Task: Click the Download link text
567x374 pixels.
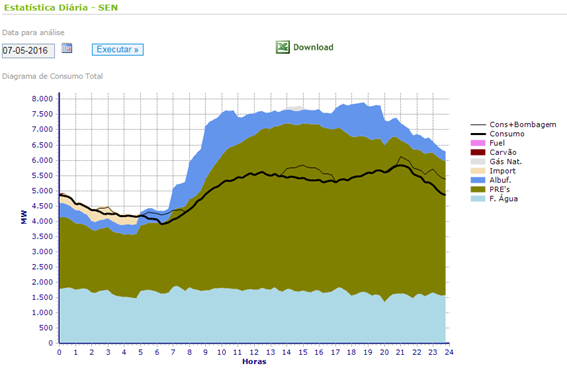Action: [x=313, y=47]
